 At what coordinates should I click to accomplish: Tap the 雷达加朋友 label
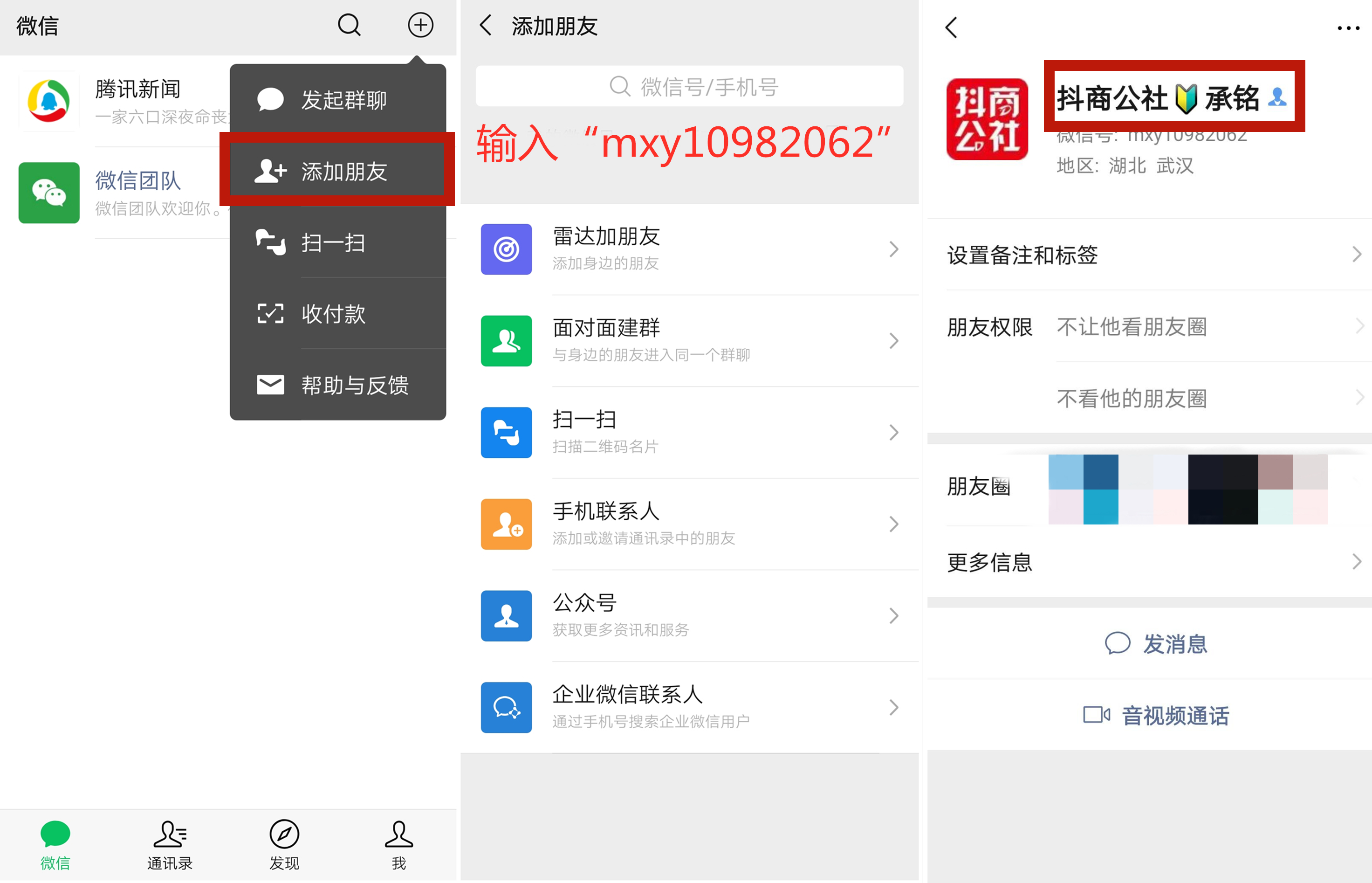click(x=606, y=236)
